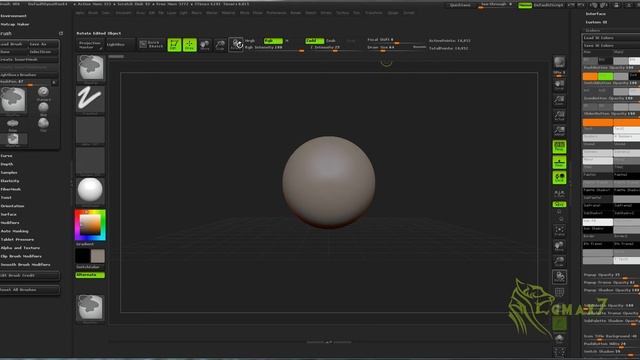
Task: Adjust the Rgb Intensity slider
Action: (x=274, y=48)
